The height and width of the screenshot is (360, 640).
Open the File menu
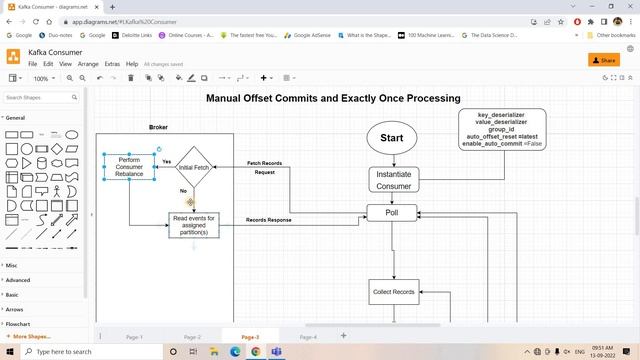tap(33, 64)
